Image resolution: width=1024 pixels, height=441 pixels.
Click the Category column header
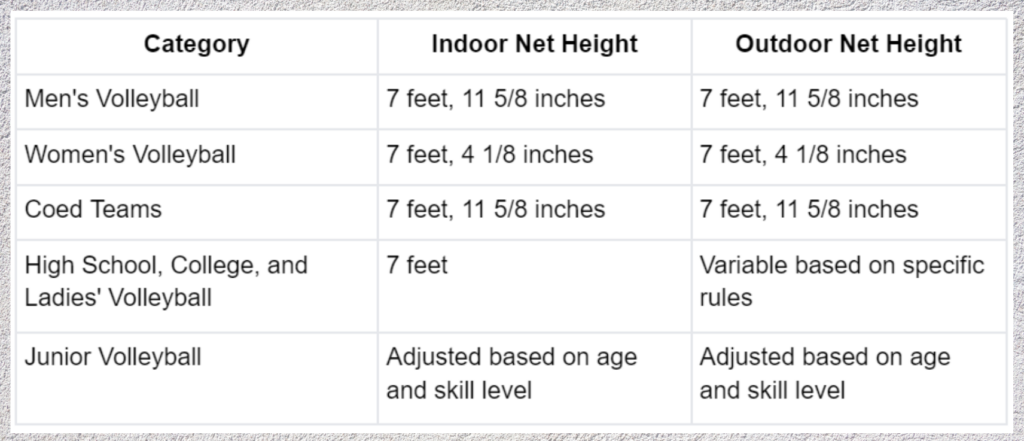pyautogui.click(x=197, y=45)
